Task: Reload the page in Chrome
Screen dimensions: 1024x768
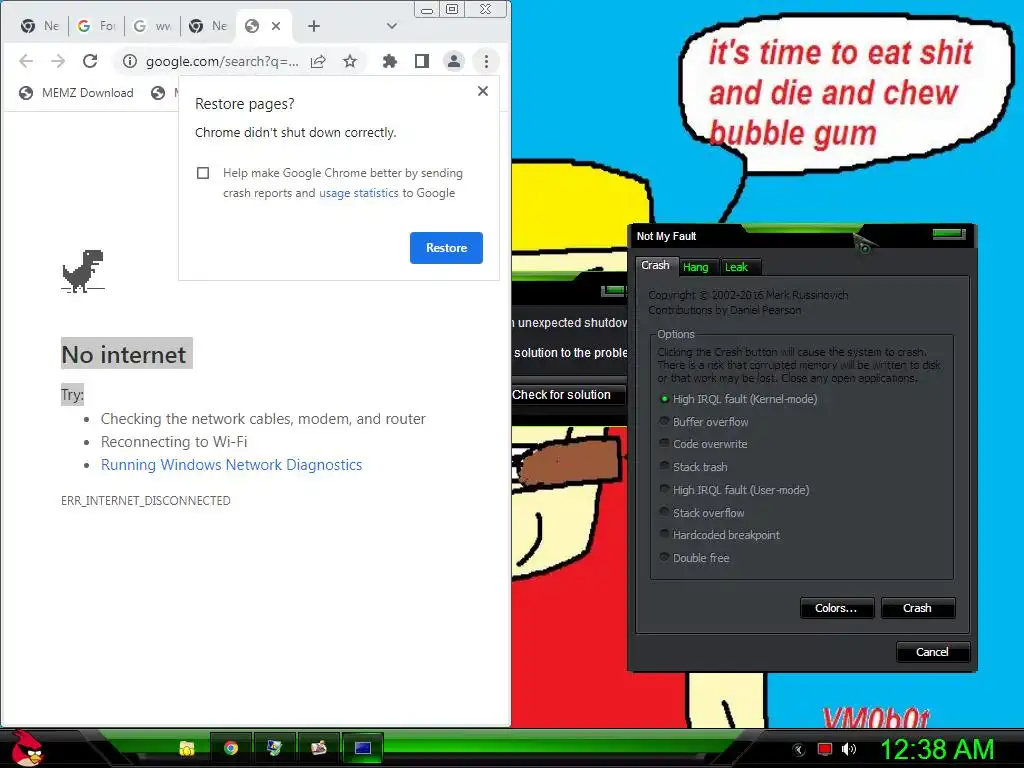Action: pyautogui.click(x=90, y=61)
